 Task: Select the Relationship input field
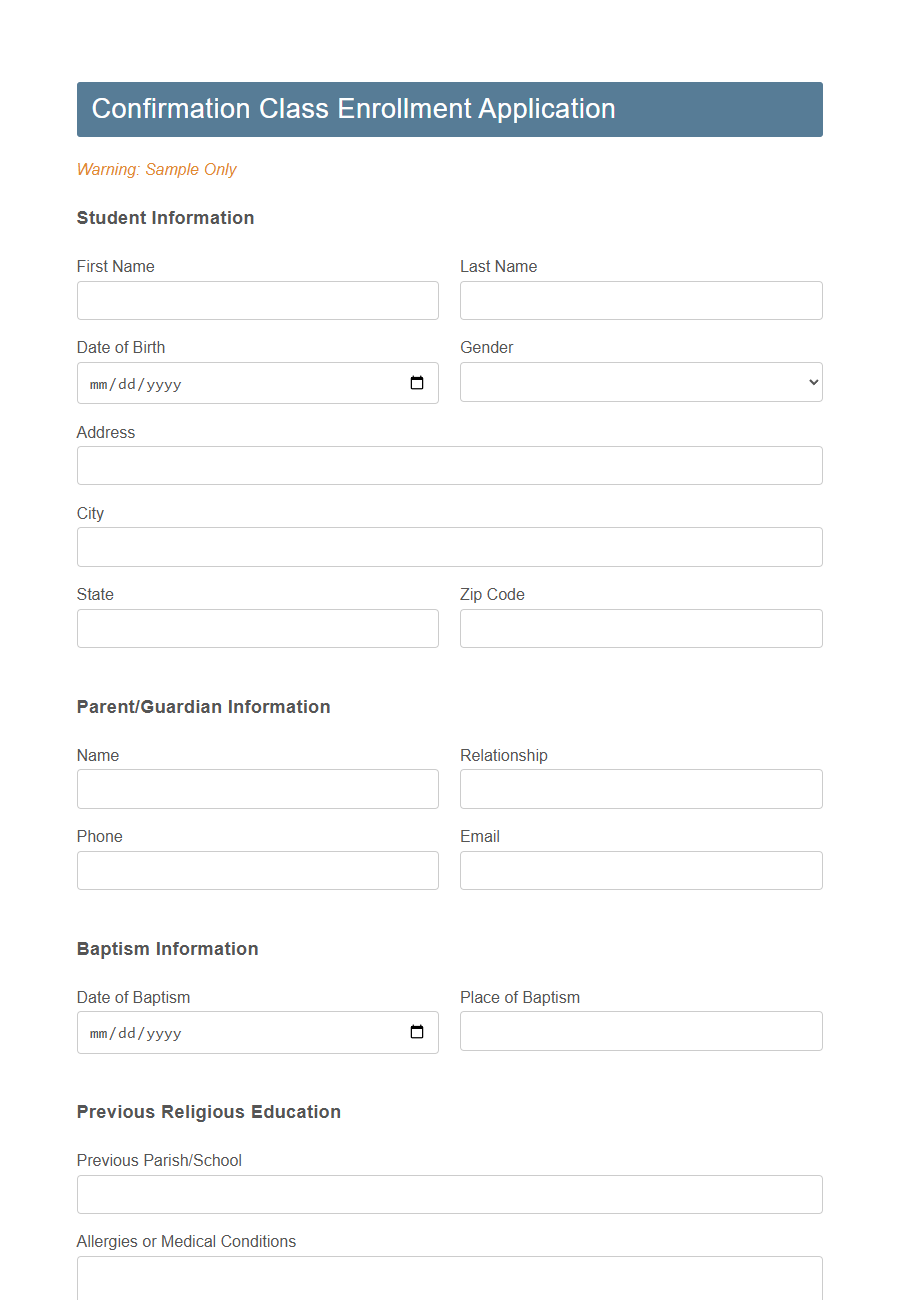coord(640,789)
